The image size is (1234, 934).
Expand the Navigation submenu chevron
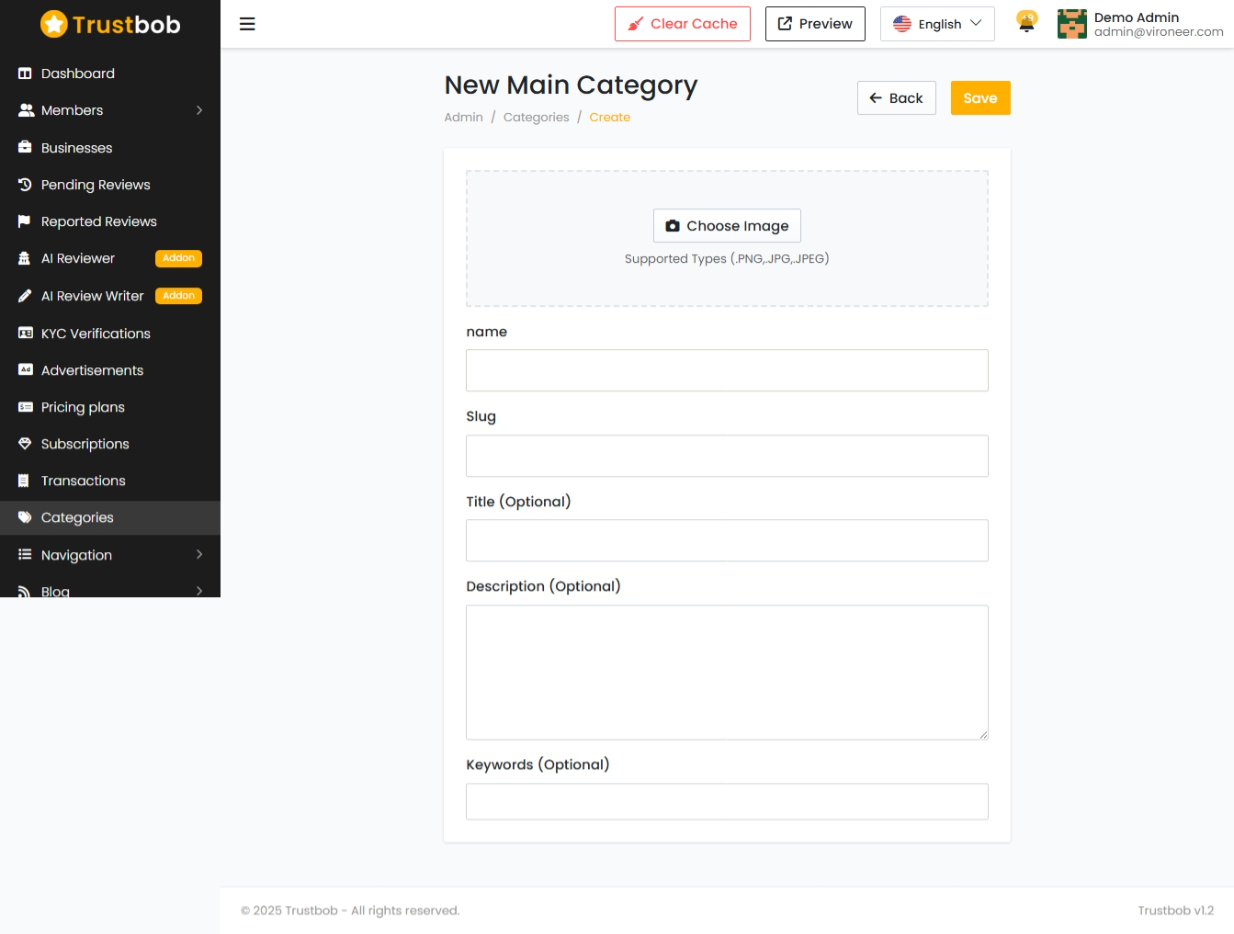point(199,554)
